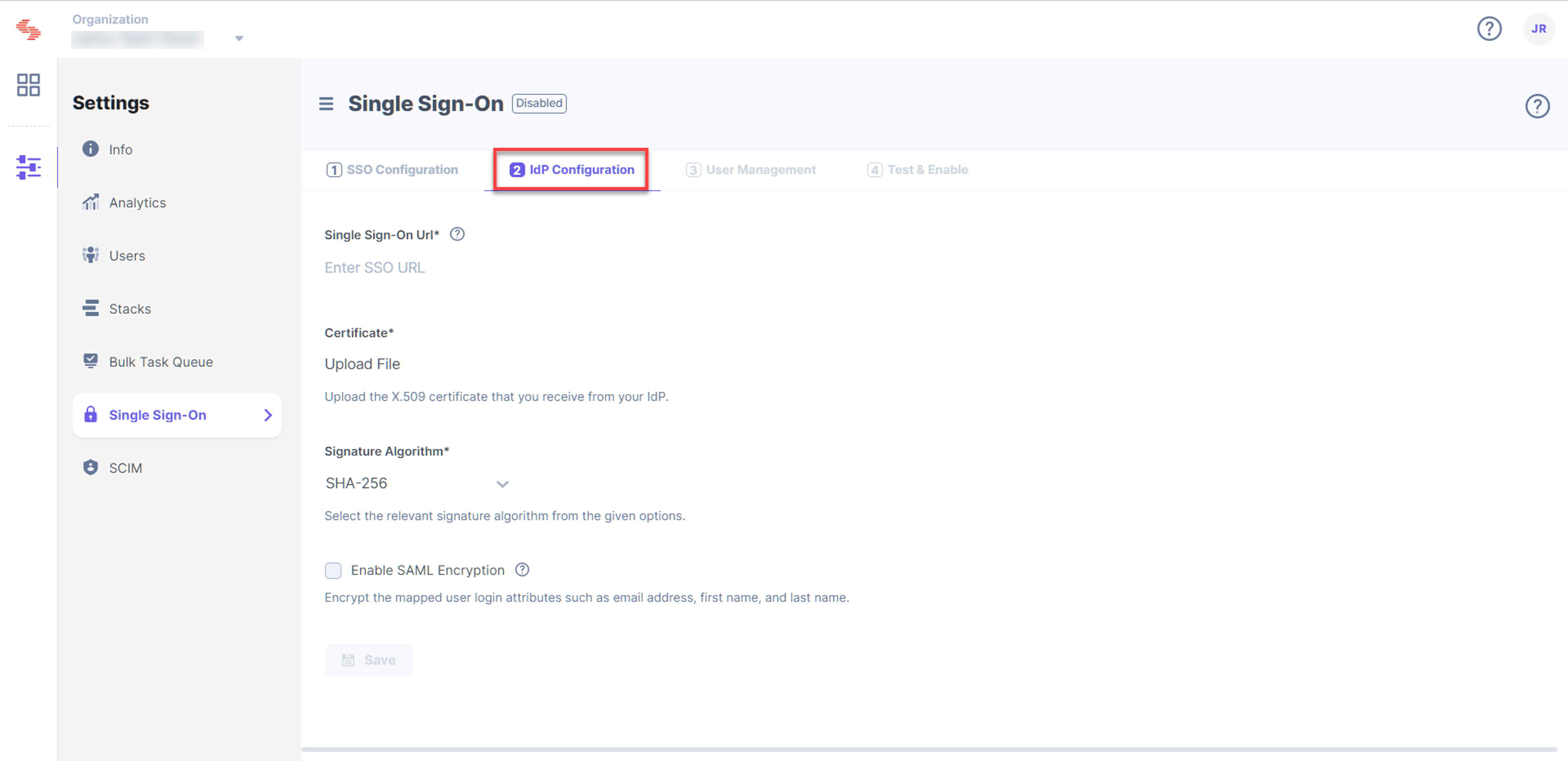Switch to the SSO Configuration tab
The width and height of the screenshot is (1568, 761).
click(392, 170)
